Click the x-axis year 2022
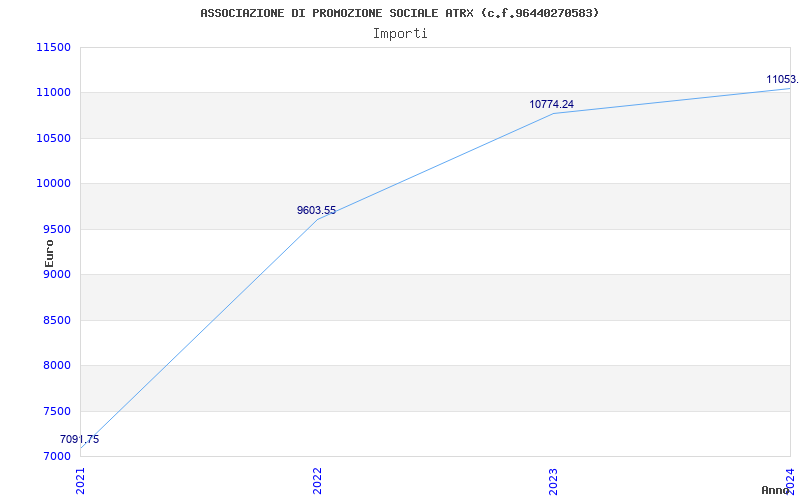800x500 pixels. click(x=317, y=481)
